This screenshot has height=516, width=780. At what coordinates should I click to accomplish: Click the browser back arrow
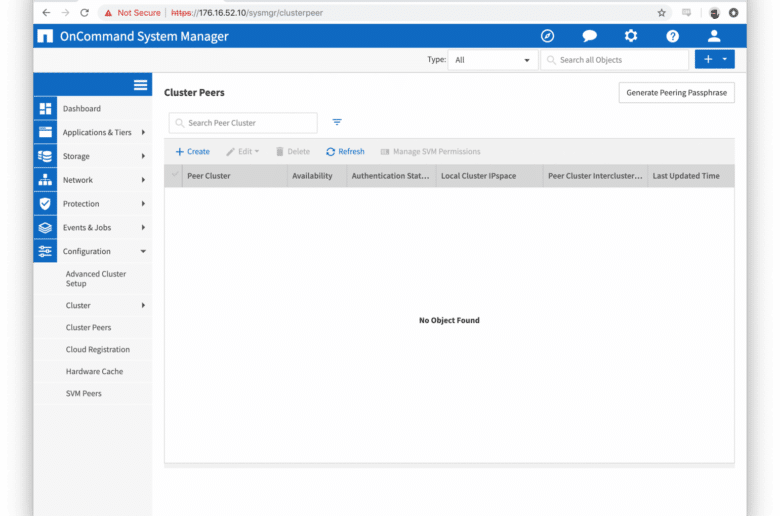[x=46, y=13]
